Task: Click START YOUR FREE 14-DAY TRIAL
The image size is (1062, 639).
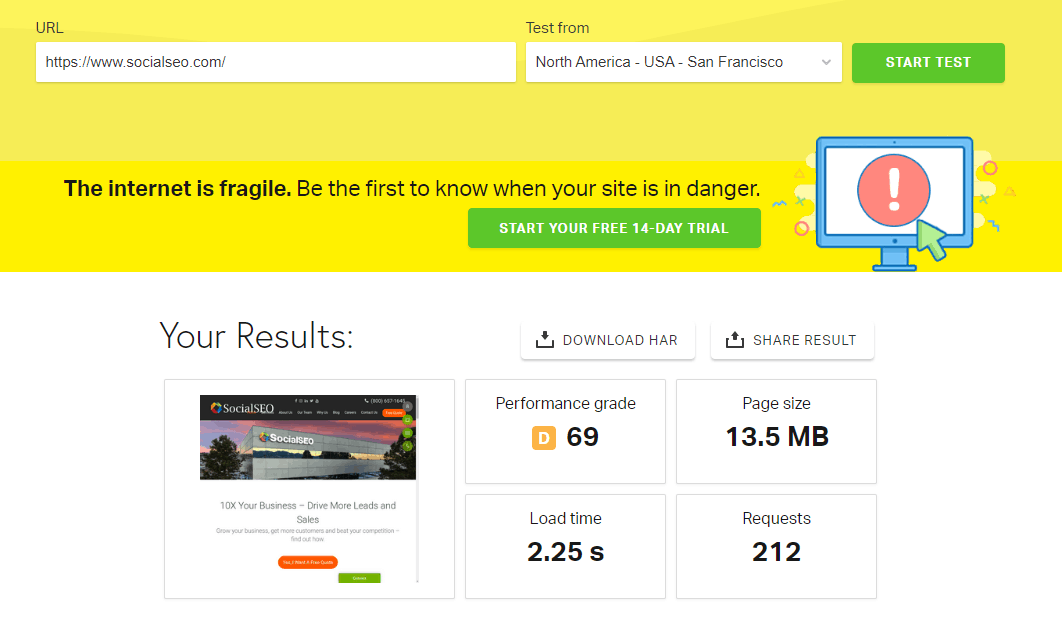Action: click(x=613, y=227)
